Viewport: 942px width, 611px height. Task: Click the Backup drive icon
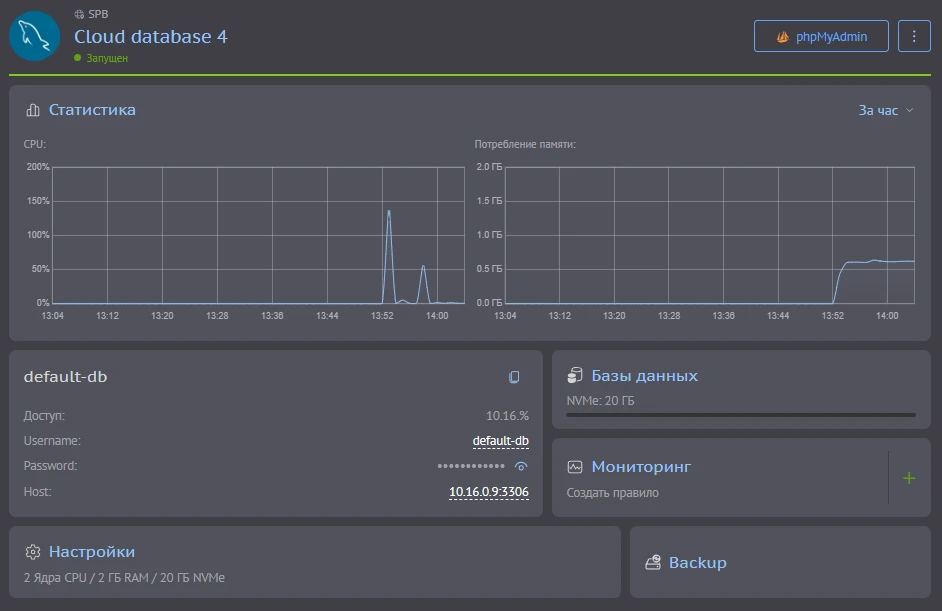[x=653, y=562]
